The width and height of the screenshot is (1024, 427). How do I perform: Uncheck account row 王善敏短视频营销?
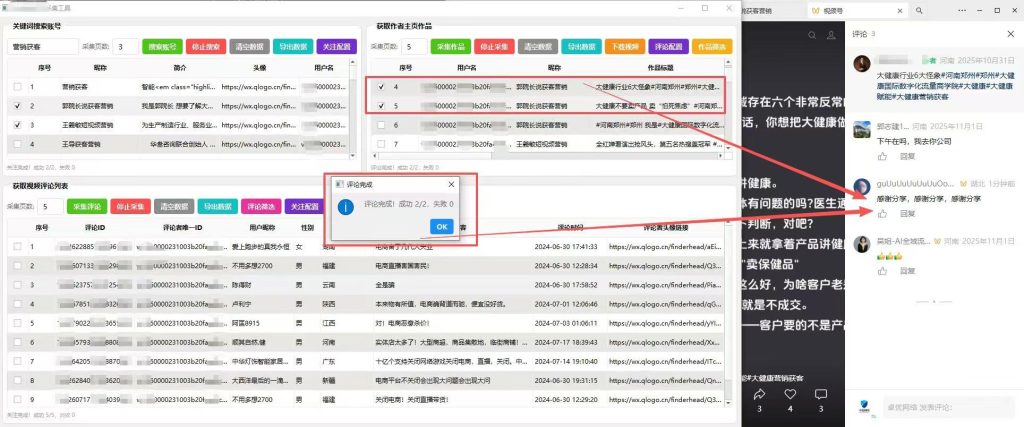(17, 124)
